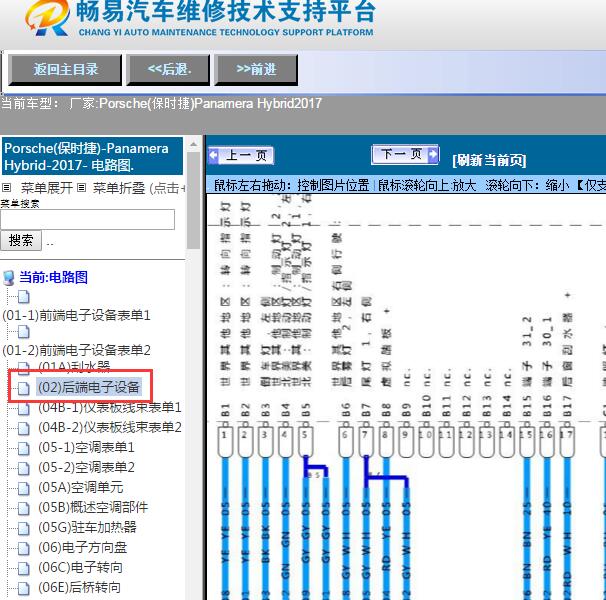The width and height of the screenshot is (606, 600).
Task: Click page icon beside (05B)概述空调部件
Action: point(24,508)
